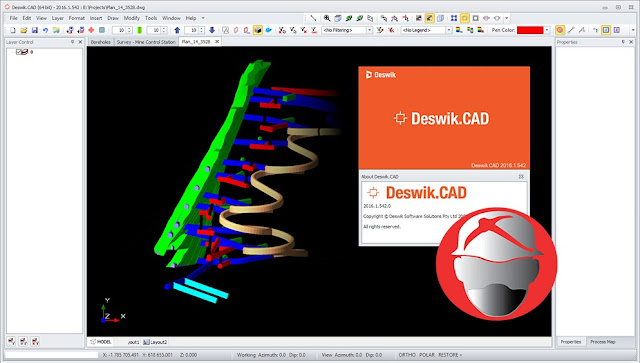The height and width of the screenshot is (363, 640).
Task: Open the File menu
Action: point(13,18)
